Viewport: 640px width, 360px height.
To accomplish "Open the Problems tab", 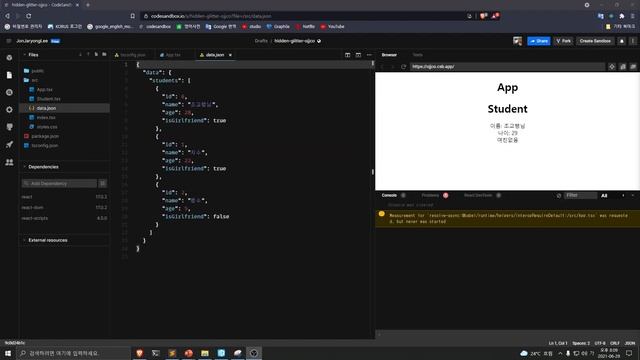I will pos(430,196).
